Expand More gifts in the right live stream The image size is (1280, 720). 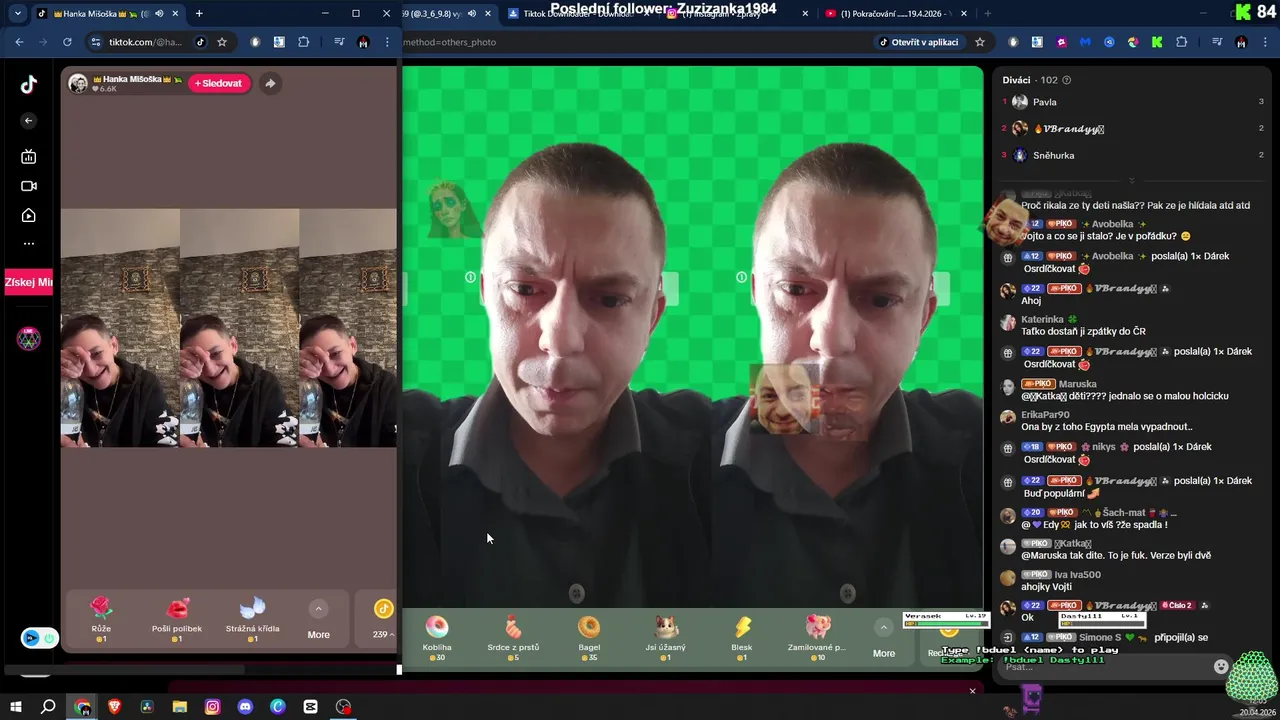pos(884,639)
